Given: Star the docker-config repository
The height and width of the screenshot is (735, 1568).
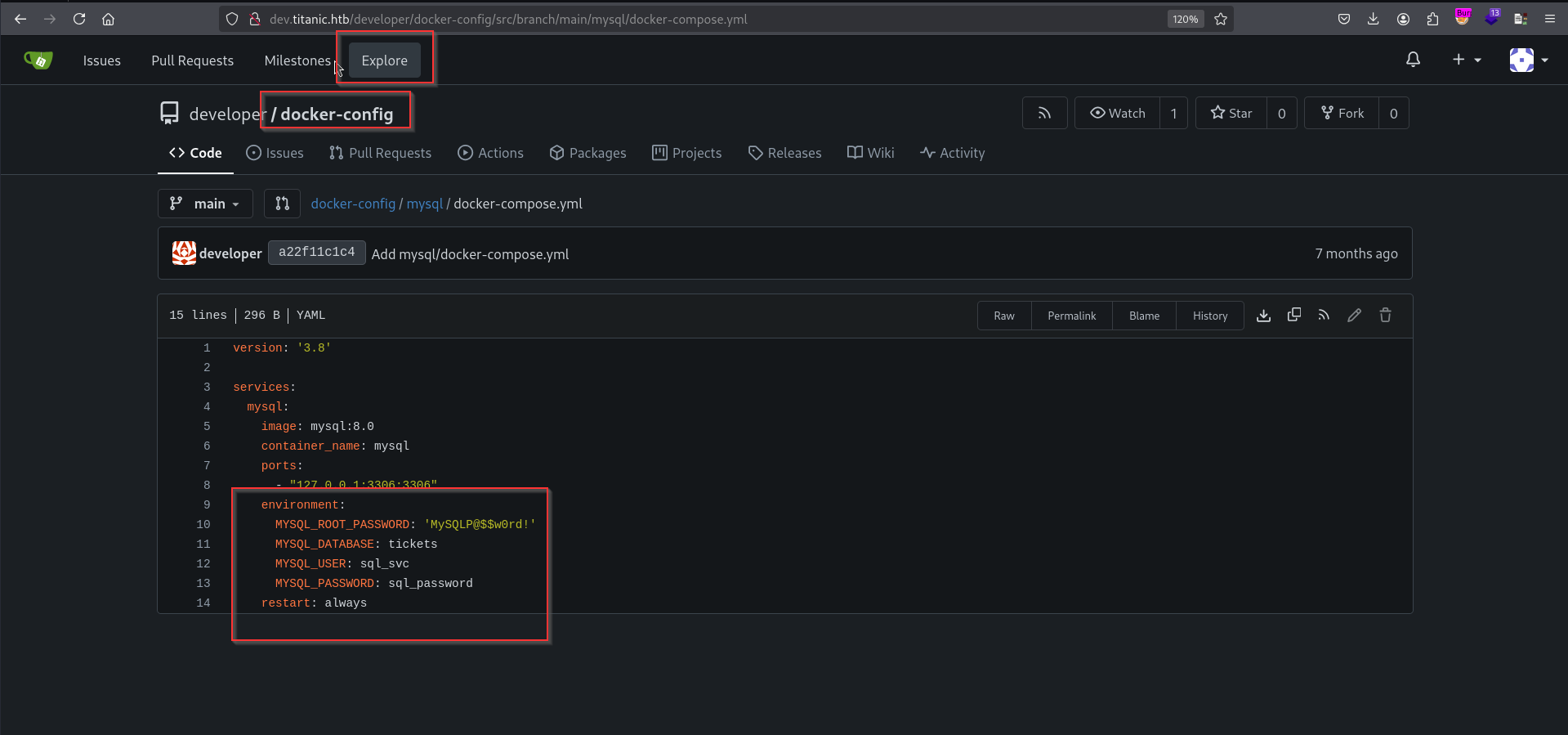Looking at the screenshot, I should (1231, 114).
